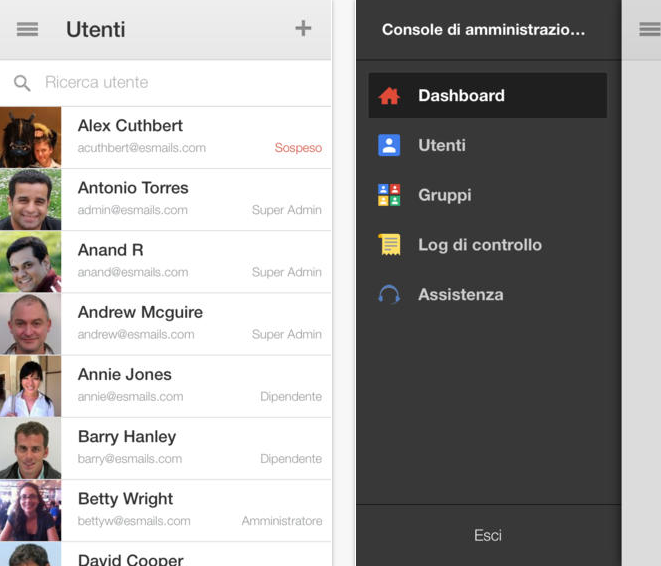This screenshot has height=566, width=661.
Task: Open Barry Hanley's profile photo
Action: pyautogui.click(x=30, y=448)
